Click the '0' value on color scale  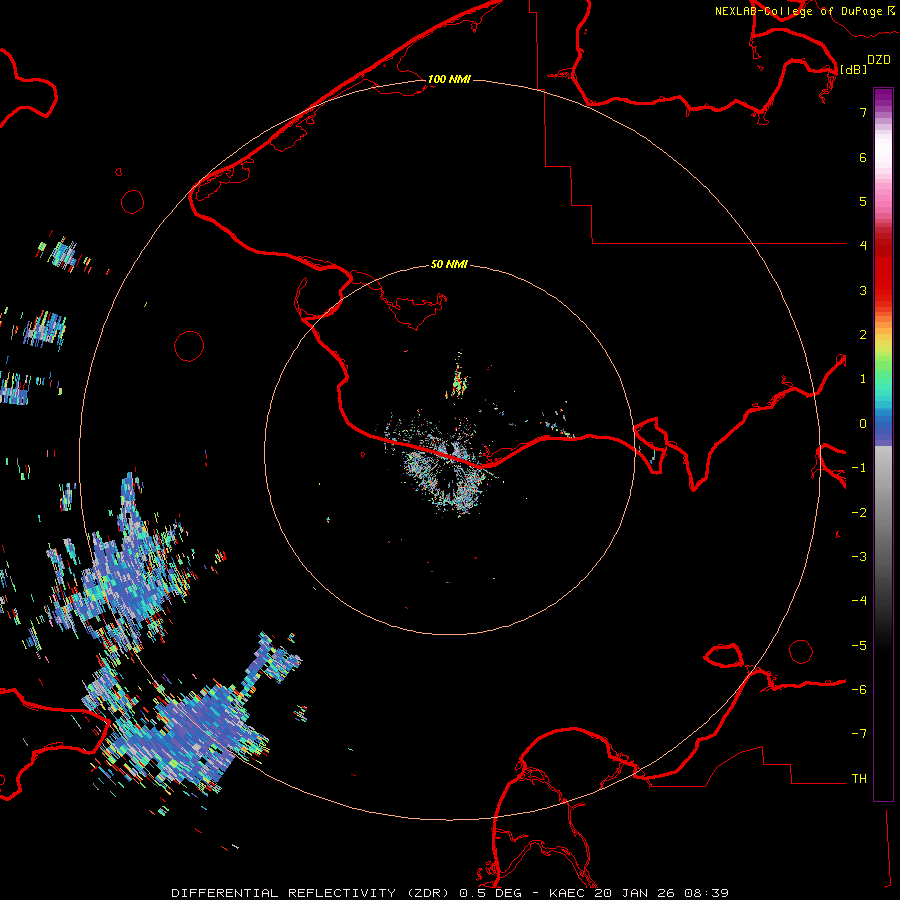pos(863,424)
